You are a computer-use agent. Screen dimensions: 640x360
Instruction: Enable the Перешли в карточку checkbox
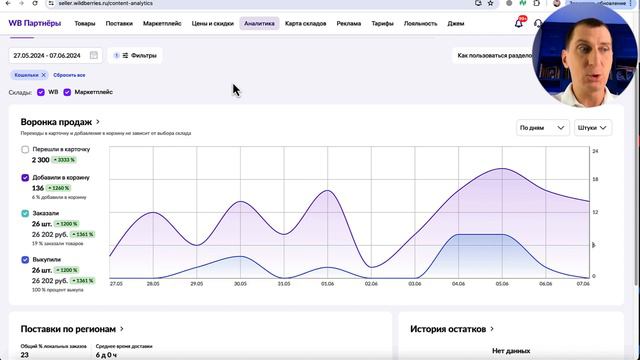click(x=25, y=149)
